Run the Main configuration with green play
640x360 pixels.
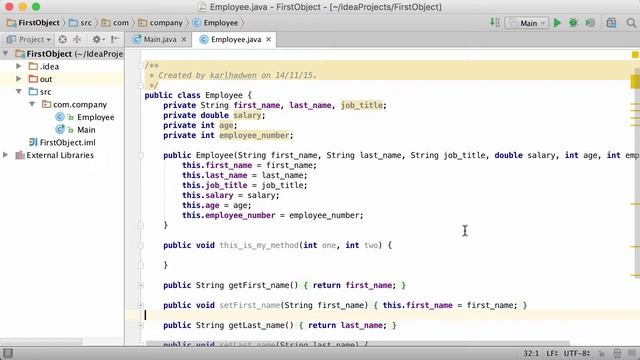[x=557, y=23]
